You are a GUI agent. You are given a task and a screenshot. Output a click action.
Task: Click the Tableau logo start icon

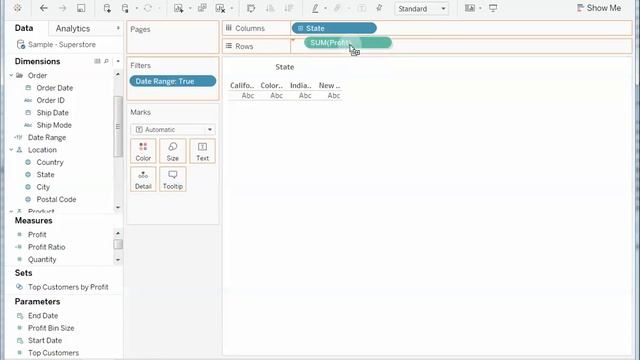(x=18, y=8)
